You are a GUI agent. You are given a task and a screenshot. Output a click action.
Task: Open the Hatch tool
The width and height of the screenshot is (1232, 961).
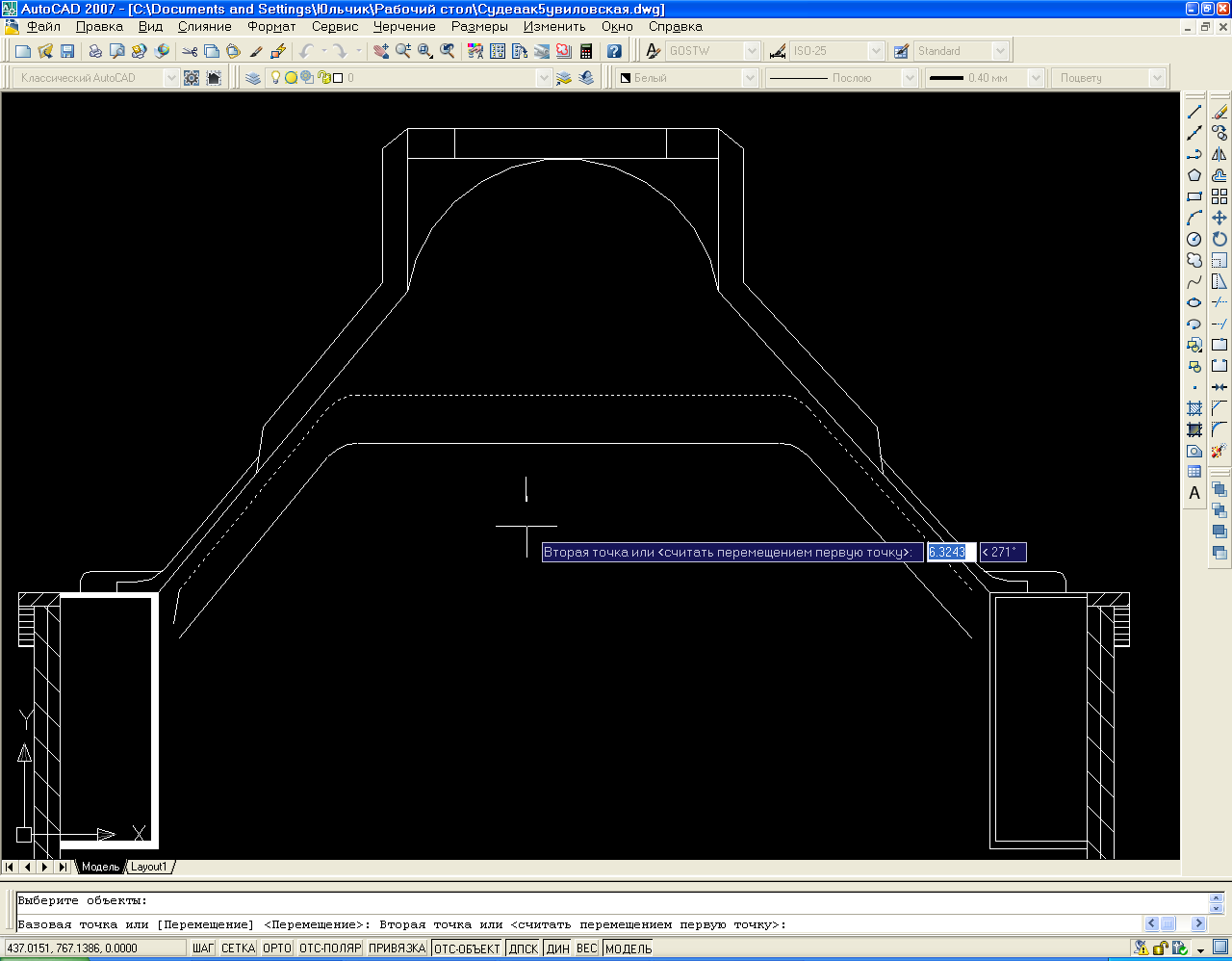(x=1194, y=408)
